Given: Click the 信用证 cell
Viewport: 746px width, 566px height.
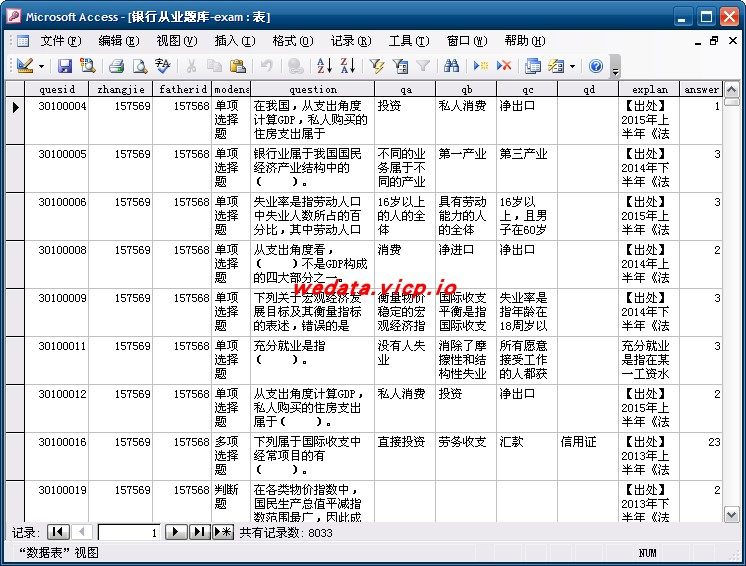Looking at the screenshot, I should 588,456.
